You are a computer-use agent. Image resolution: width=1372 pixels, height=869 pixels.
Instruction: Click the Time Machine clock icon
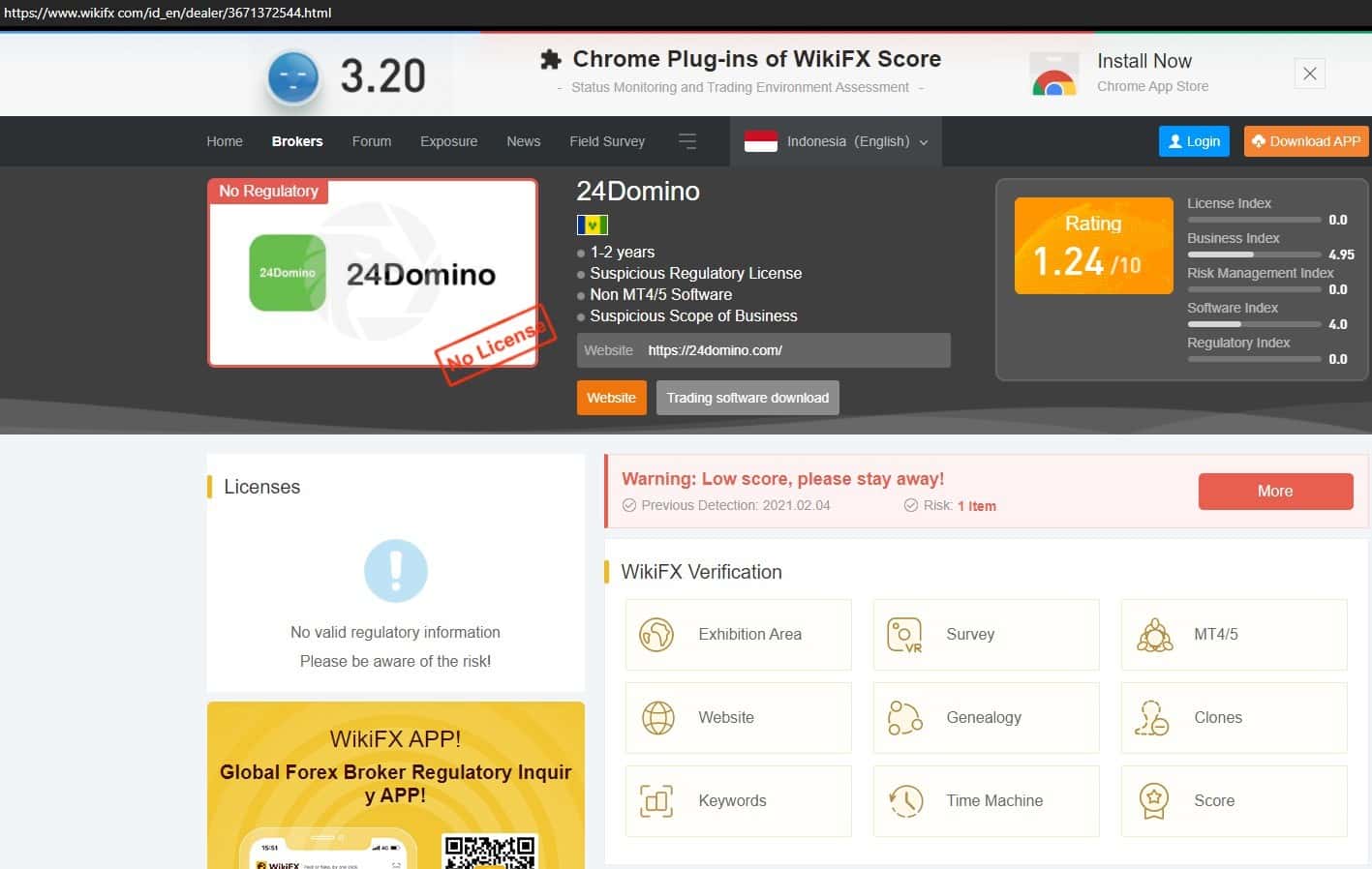click(906, 801)
